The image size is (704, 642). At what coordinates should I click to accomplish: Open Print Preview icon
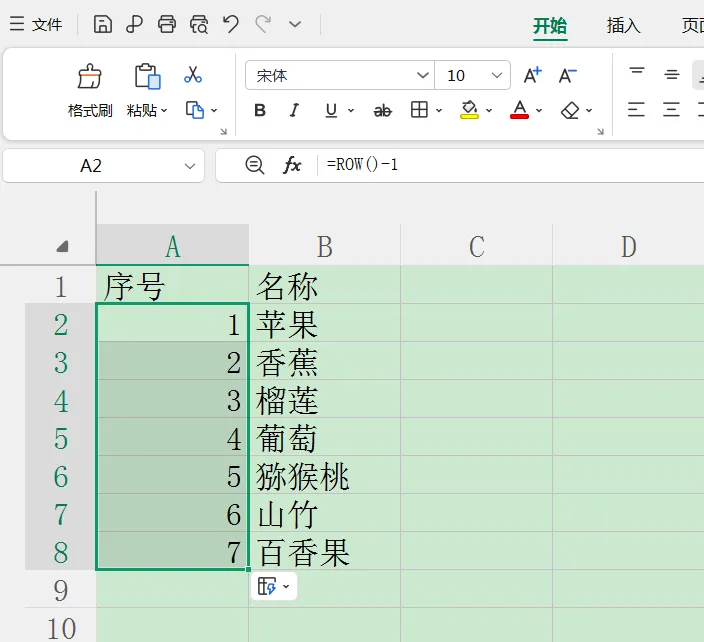(199, 24)
